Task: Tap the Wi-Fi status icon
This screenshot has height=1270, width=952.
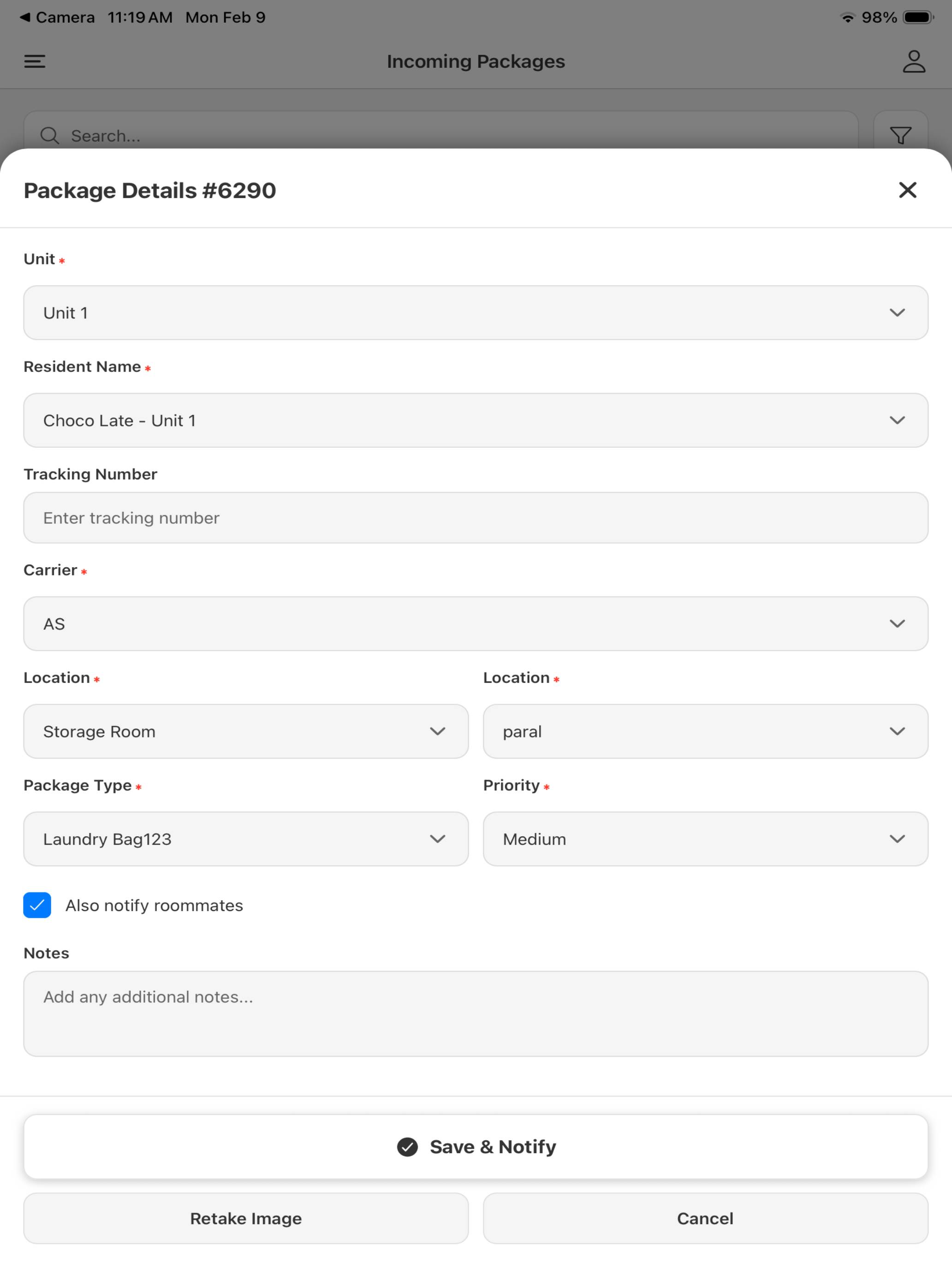Action: pyautogui.click(x=847, y=17)
